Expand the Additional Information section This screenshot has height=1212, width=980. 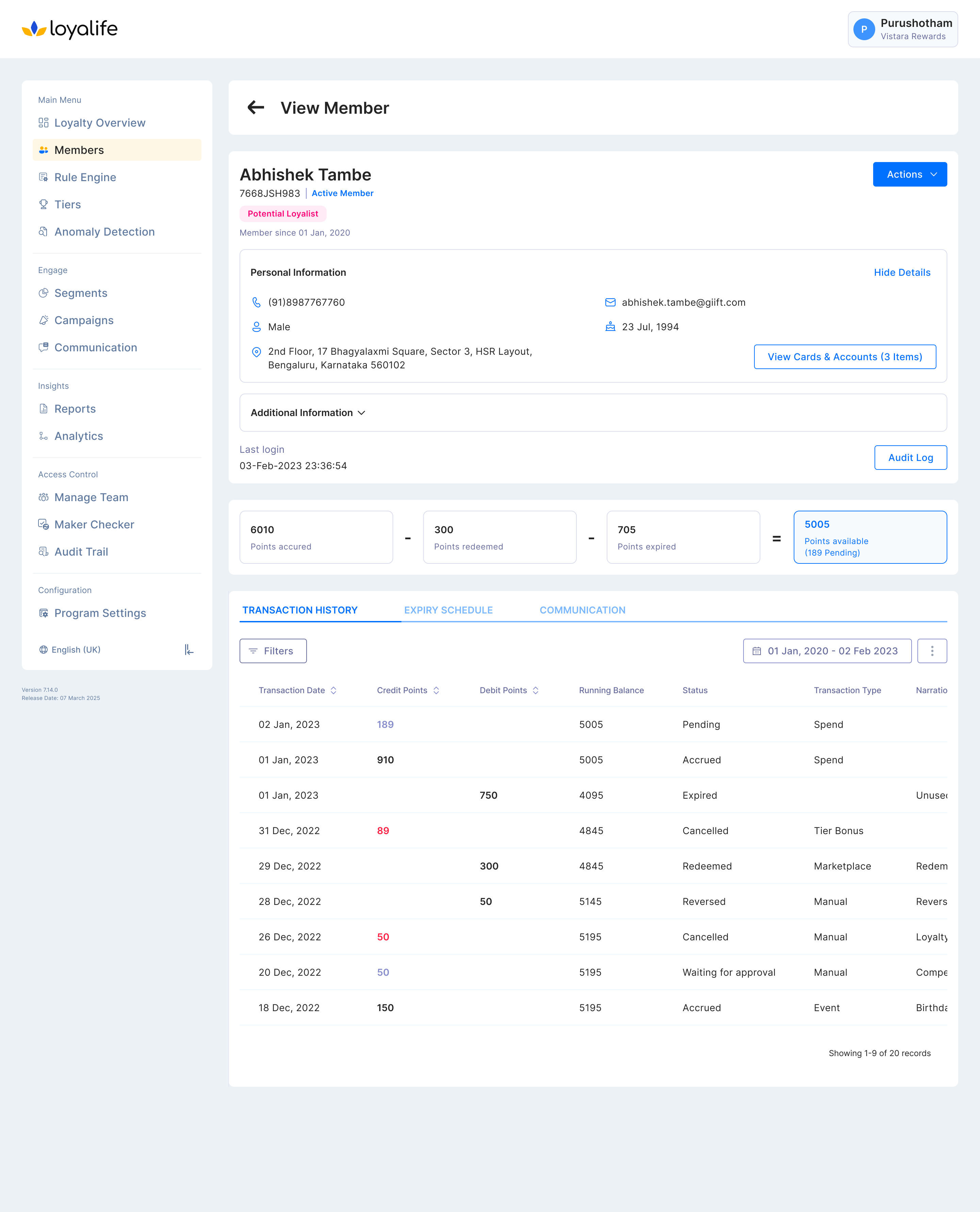(308, 413)
